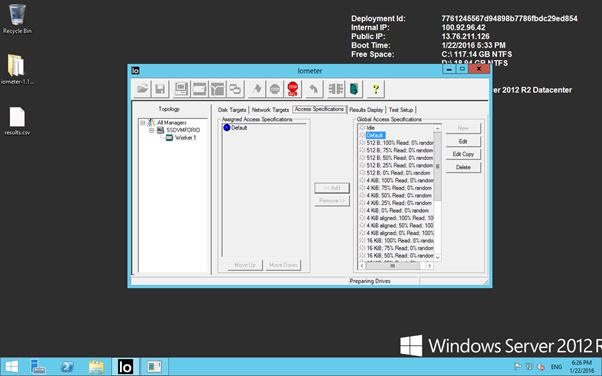This screenshot has height=376, width=602.
Task: Select 512 B; 25% Read; 0% random
Action: pos(400,166)
